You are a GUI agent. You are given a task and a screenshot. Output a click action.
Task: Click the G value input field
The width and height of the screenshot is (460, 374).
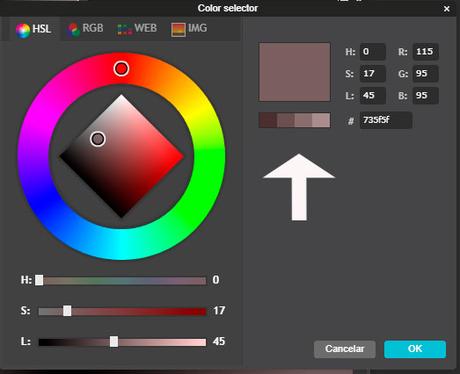[x=425, y=74]
